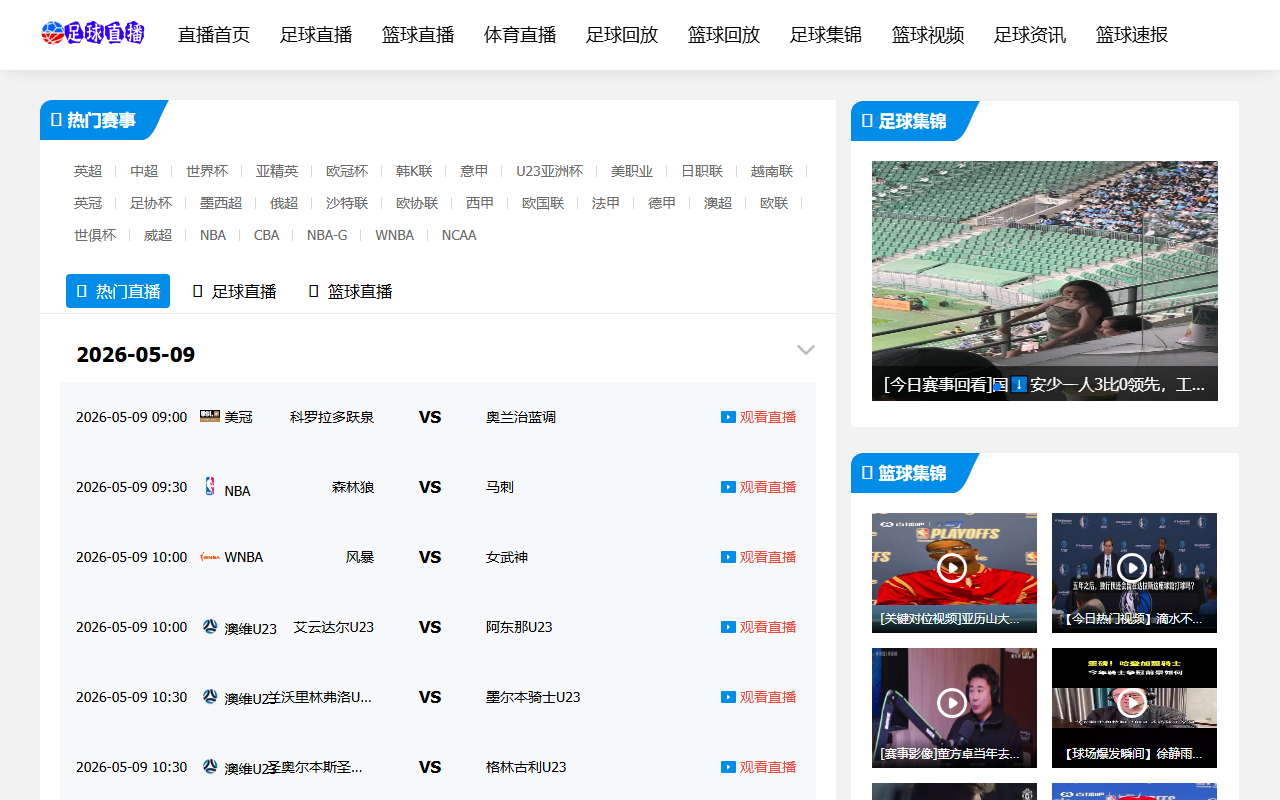1280x800 pixels.
Task: Click 热门赛事 section header
Action: pyautogui.click(x=101, y=120)
